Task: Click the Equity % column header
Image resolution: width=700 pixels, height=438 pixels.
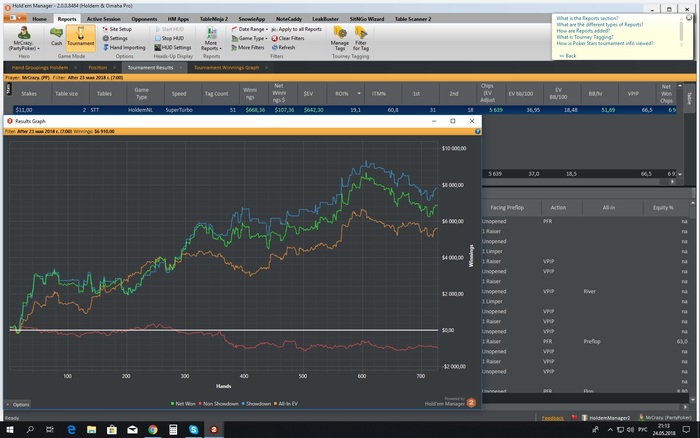Action: click(x=663, y=208)
